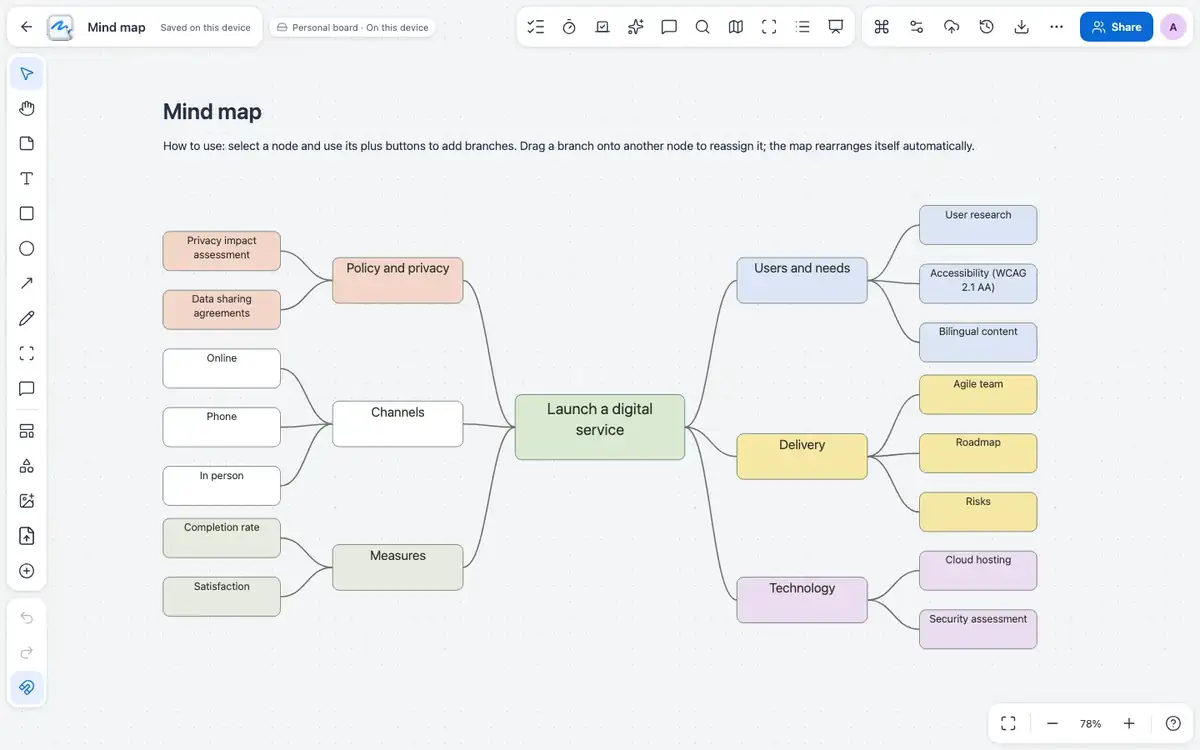
Task: Open more tools with the plus icon
Action: 27,571
